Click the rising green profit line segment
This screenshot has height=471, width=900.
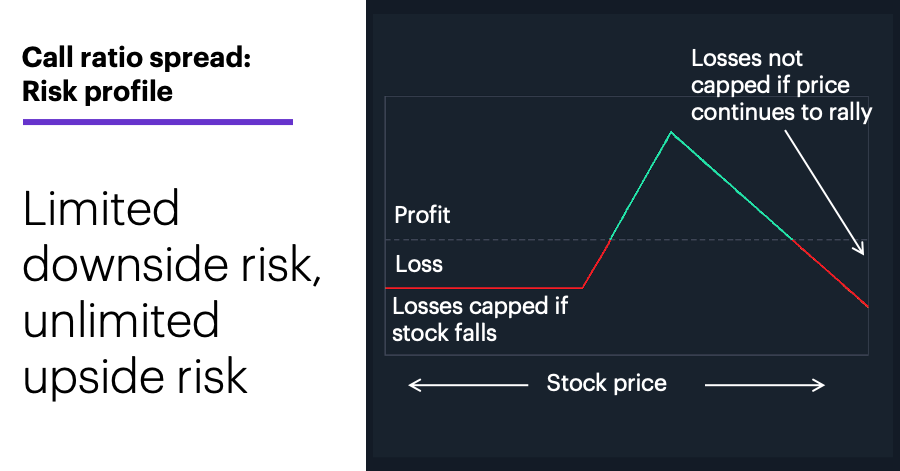click(641, 186)
